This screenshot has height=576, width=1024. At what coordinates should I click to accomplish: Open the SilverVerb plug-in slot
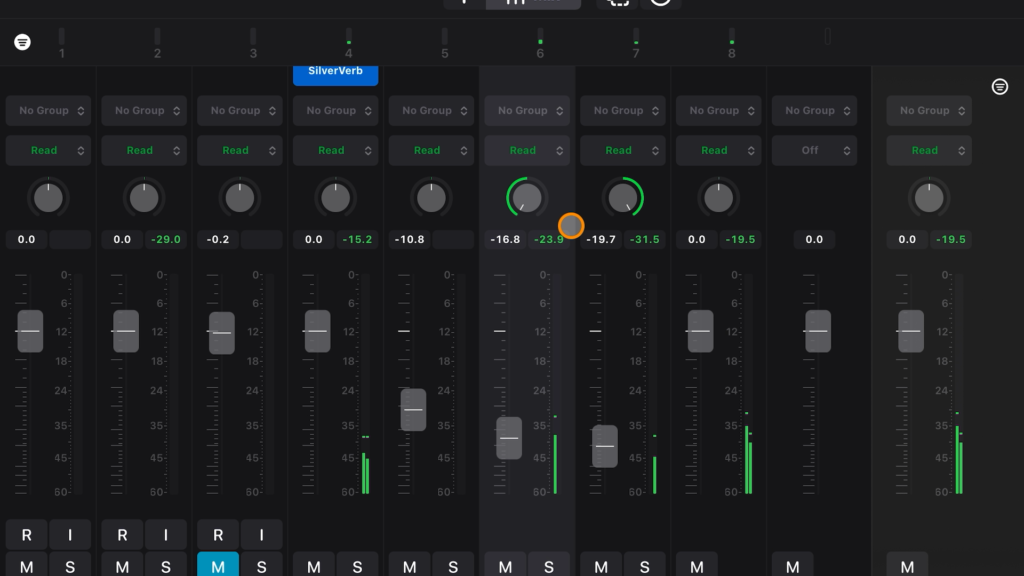336,73
